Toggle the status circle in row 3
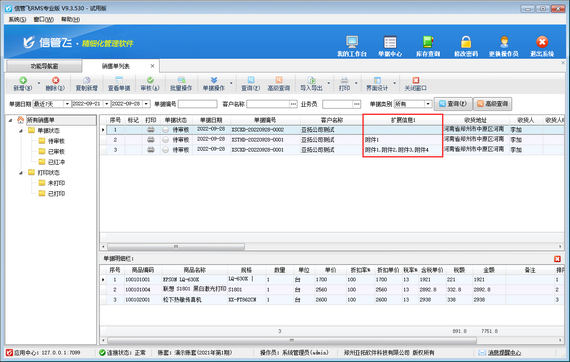The width and height of the screenshot is (570, 362). pos(165,150)
